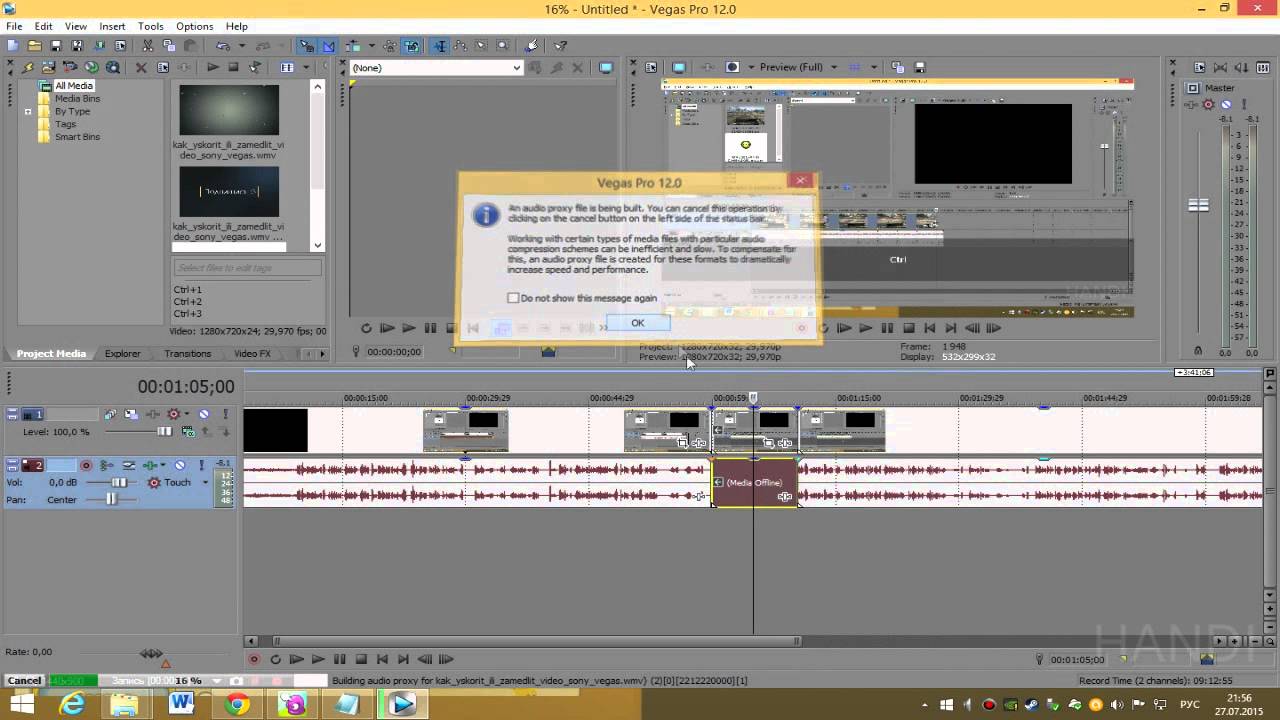Adjust the audio track Pan slider
The width and height of the screenshot is (1280, 720).
point(111,499)
